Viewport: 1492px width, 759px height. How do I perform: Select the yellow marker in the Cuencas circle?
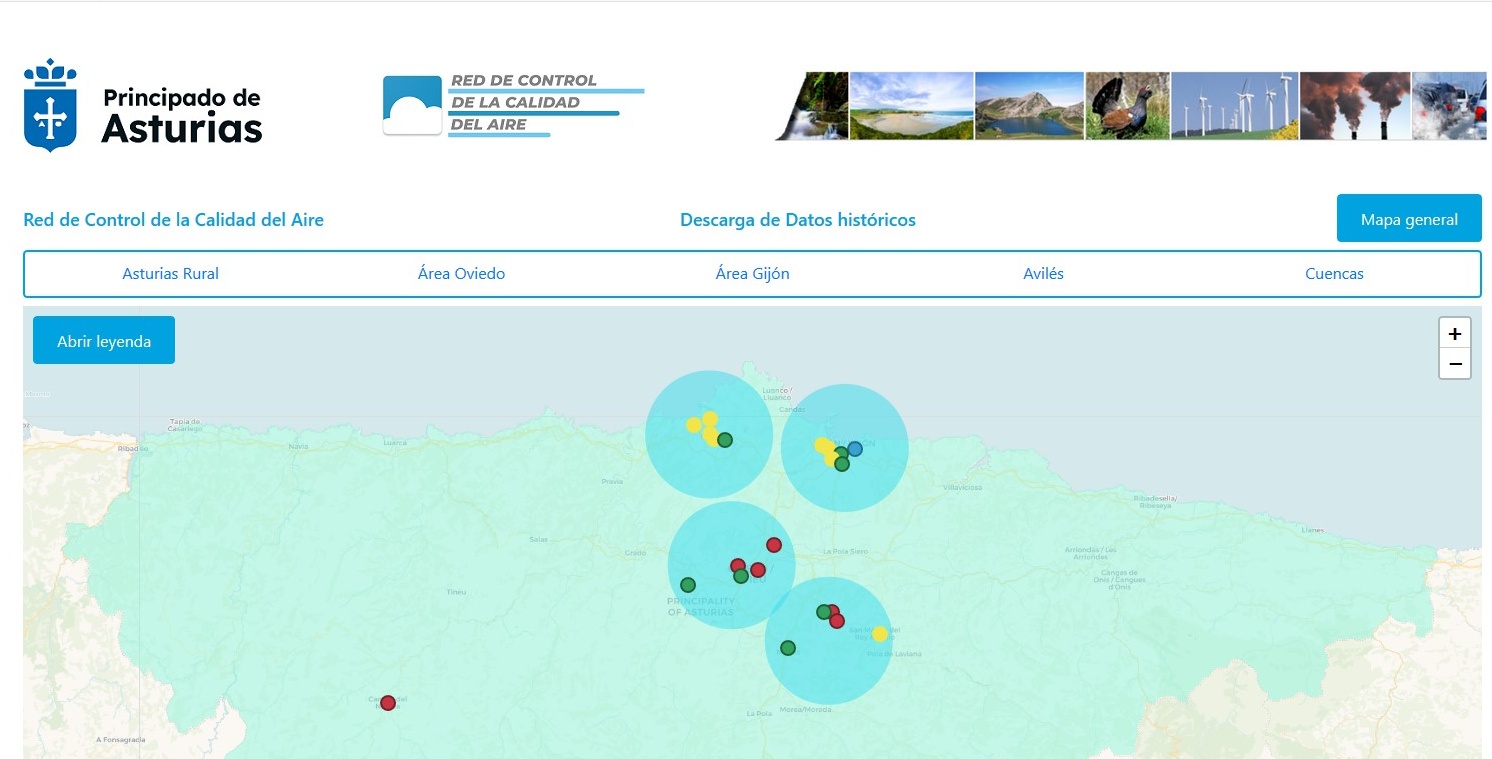pyautogui.click(x=879, y=634)
